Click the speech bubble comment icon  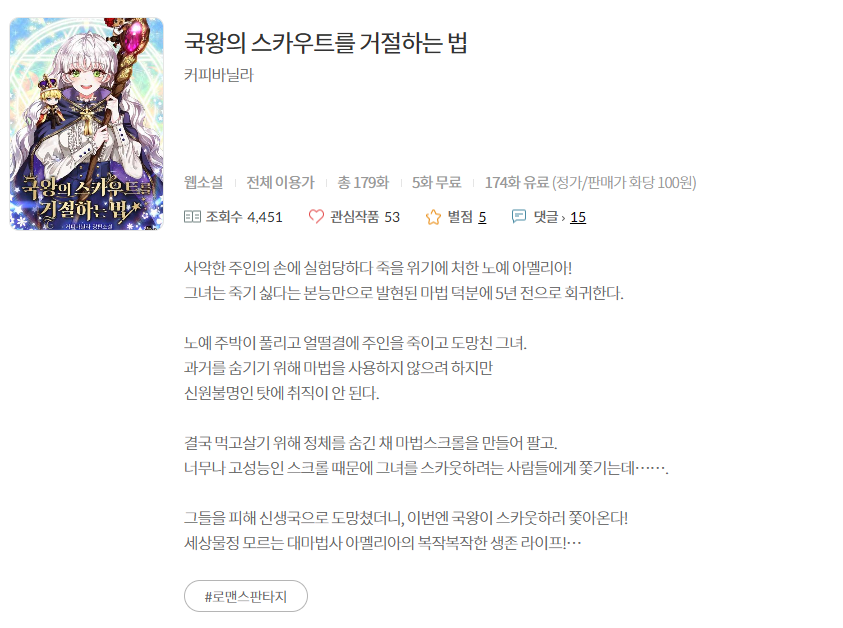(x=519, y=217)
